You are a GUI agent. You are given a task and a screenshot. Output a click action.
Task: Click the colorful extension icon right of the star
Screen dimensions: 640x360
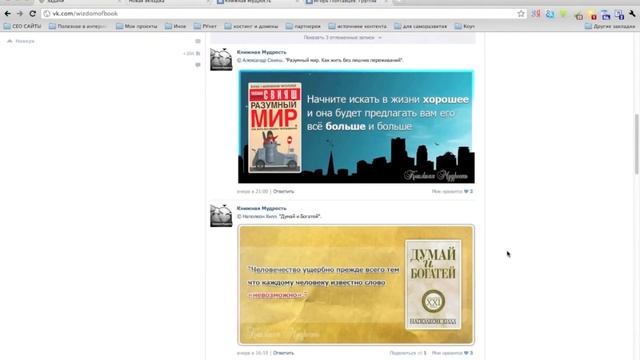coord(536,14)
